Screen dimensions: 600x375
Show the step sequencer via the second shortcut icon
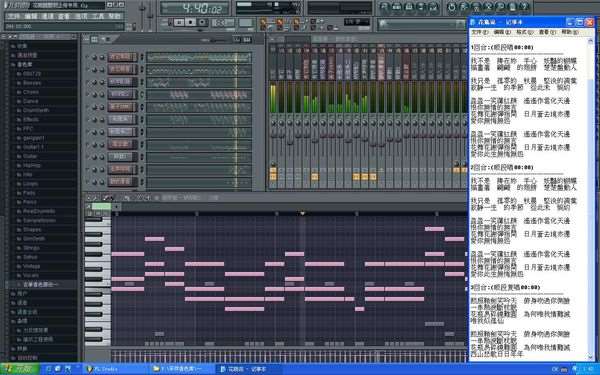[x=396, y=7]
